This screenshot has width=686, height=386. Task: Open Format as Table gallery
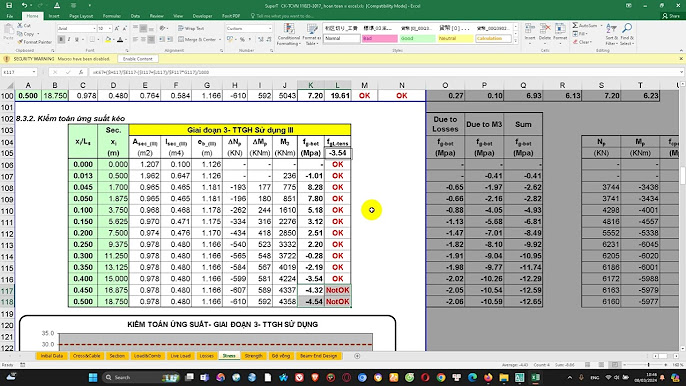pos(312,34)
